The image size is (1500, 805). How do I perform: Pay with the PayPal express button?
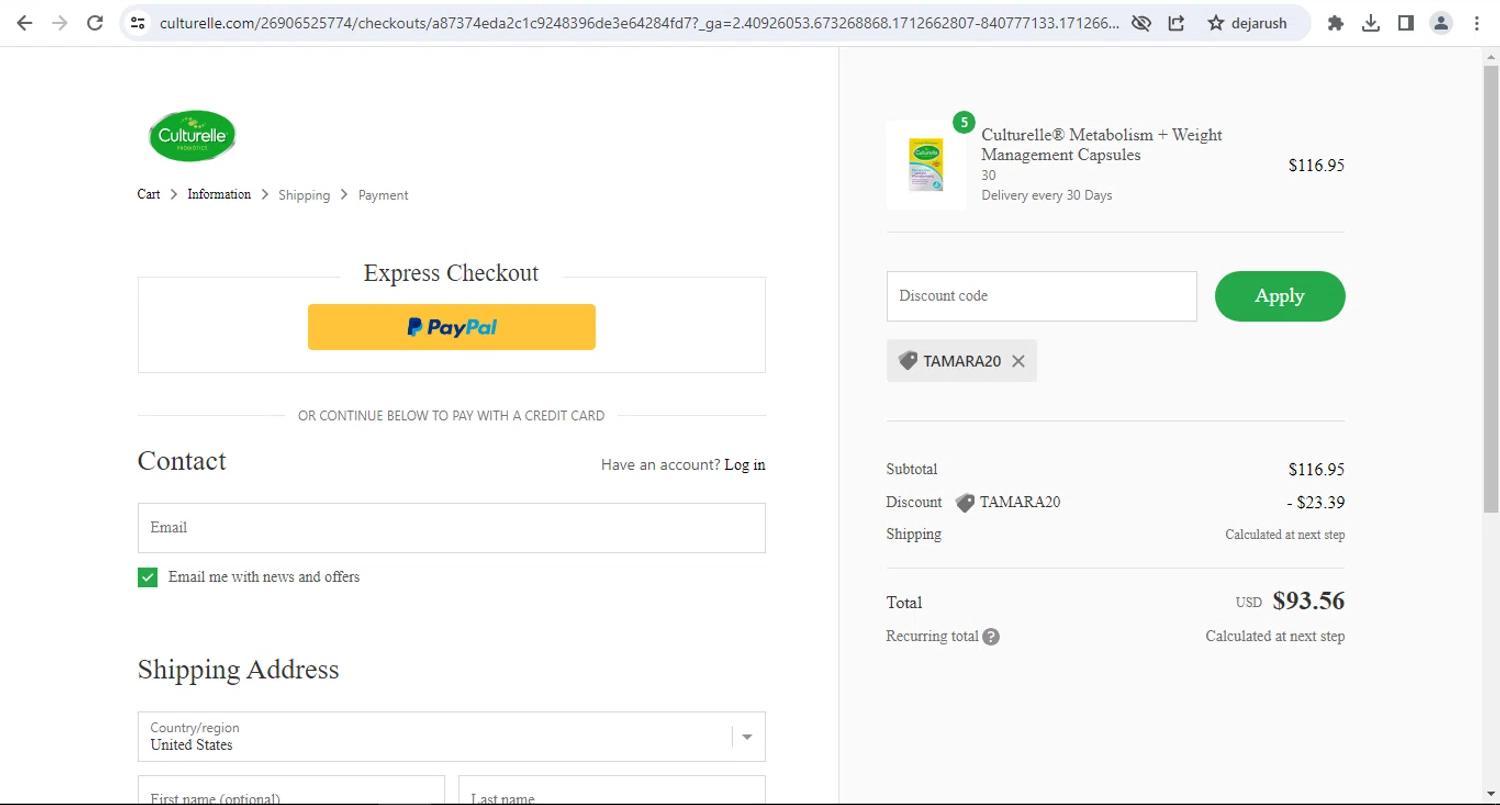pyautogui.click(x=451, y=327)
